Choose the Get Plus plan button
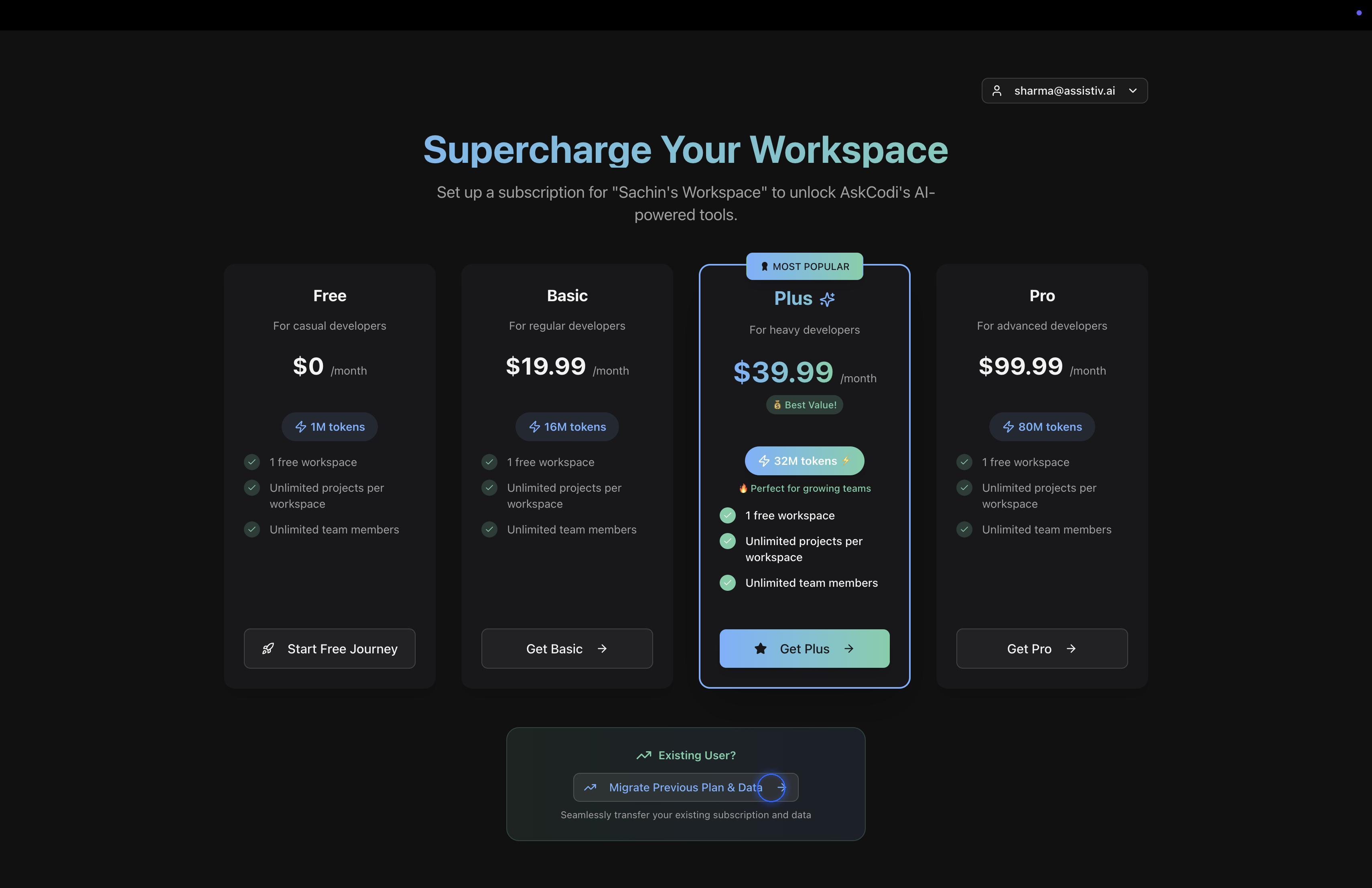 tap(804, 649)
